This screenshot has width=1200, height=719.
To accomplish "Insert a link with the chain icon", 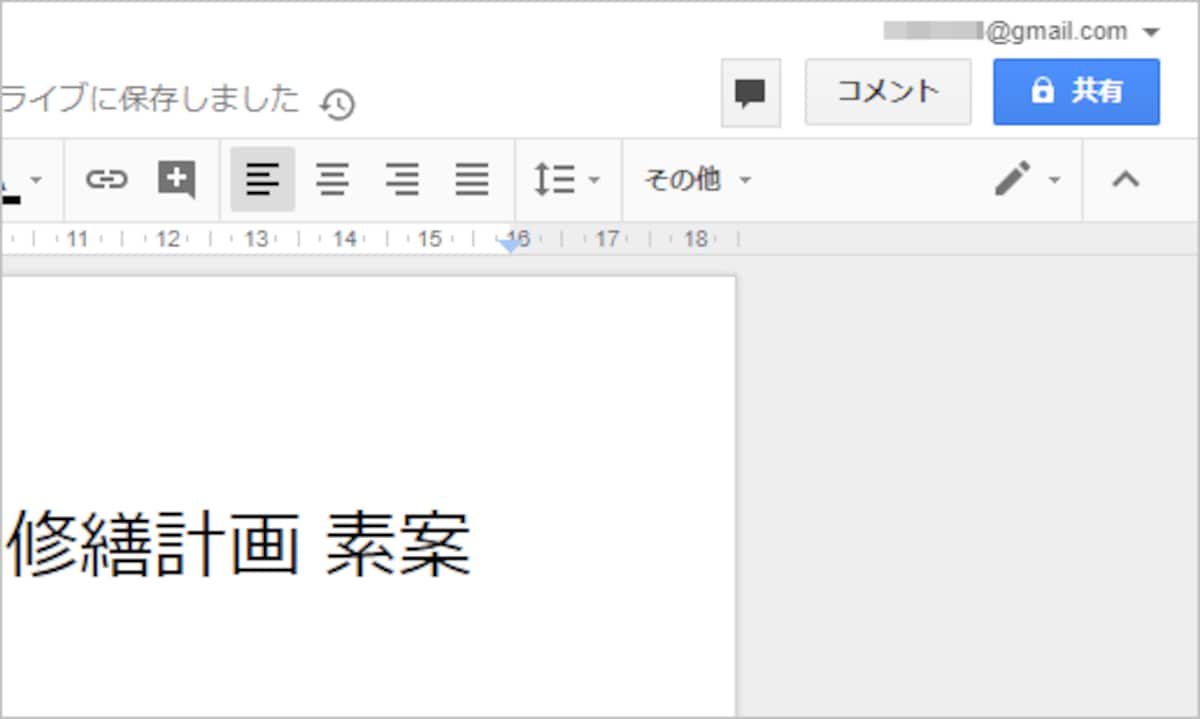I will pos(106,180).
